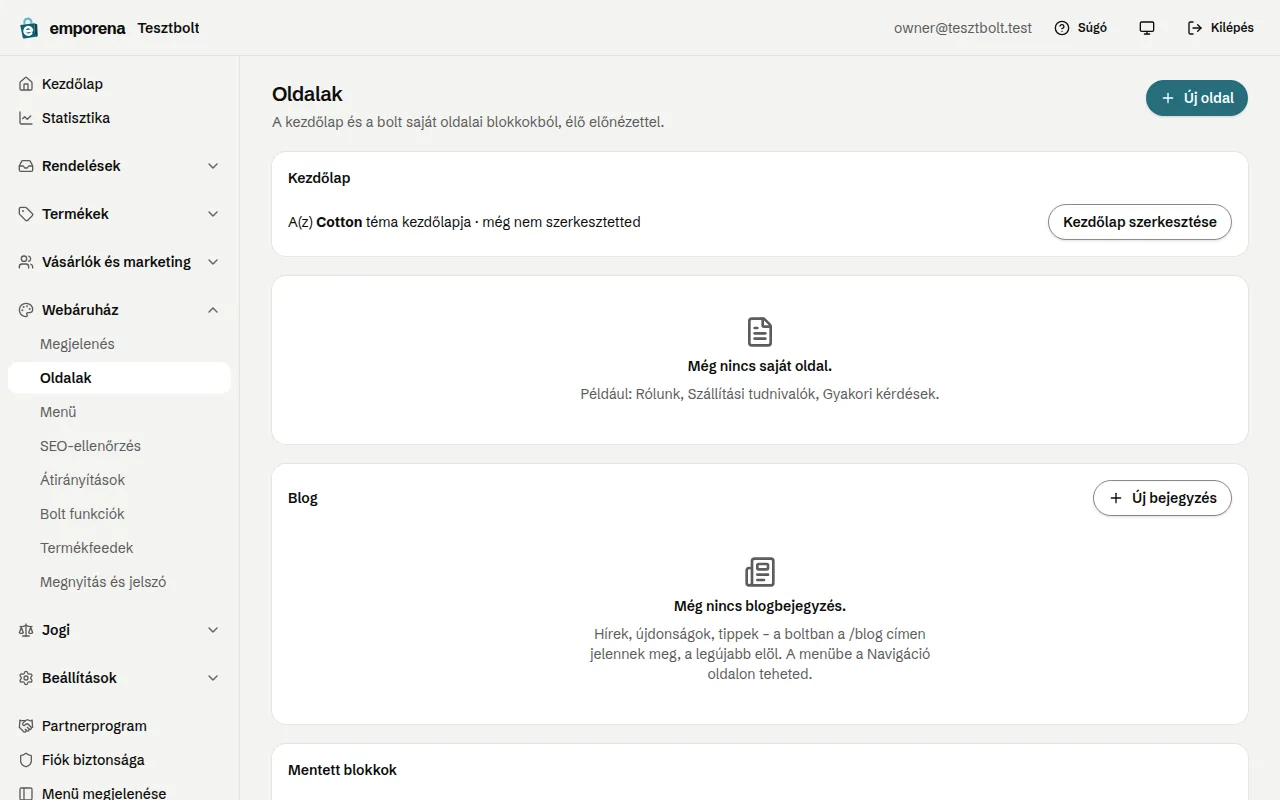Click the Statisztika label in sidebar
This screenshot has width=1280, height=800.
click(x=76, y=118)
